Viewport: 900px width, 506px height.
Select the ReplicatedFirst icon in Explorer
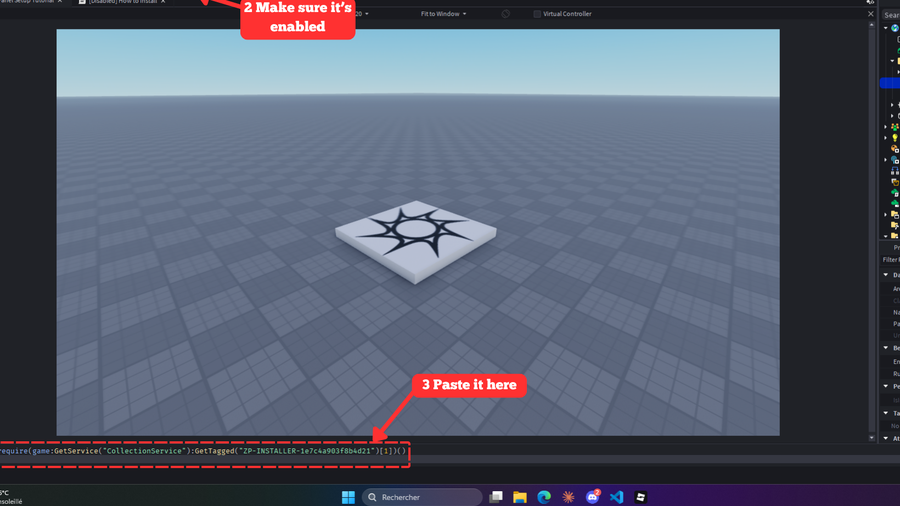tap(895, 170)
